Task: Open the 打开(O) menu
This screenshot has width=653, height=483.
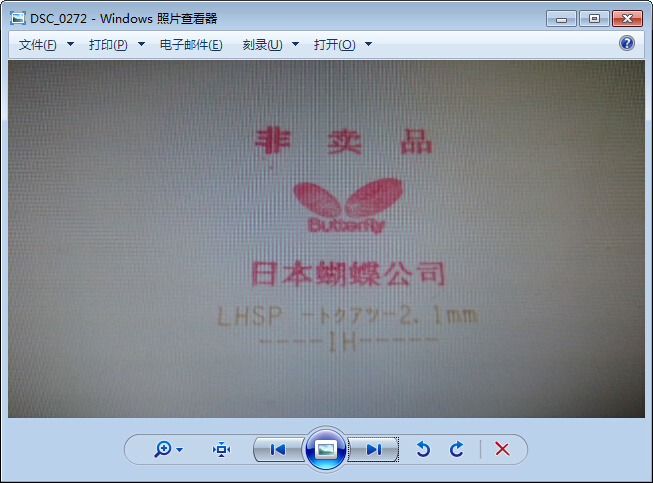Action: [334, 45]
